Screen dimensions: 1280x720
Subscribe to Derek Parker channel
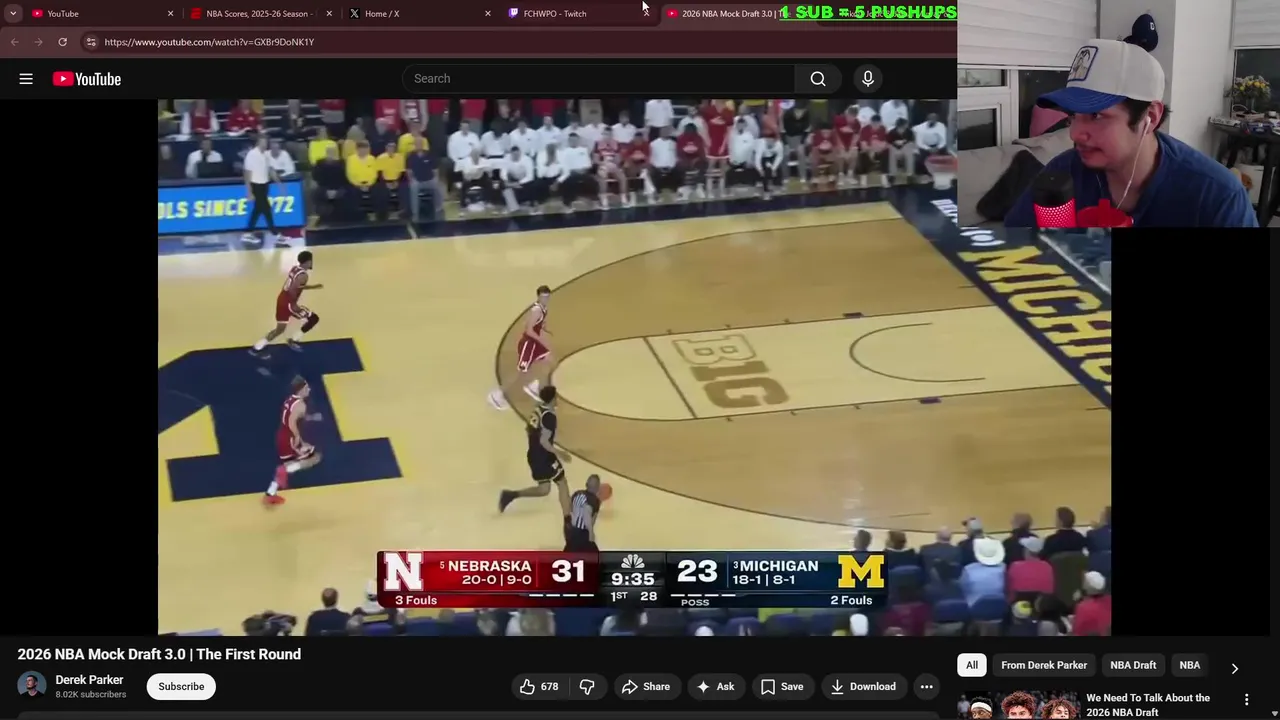click(181, 687)
